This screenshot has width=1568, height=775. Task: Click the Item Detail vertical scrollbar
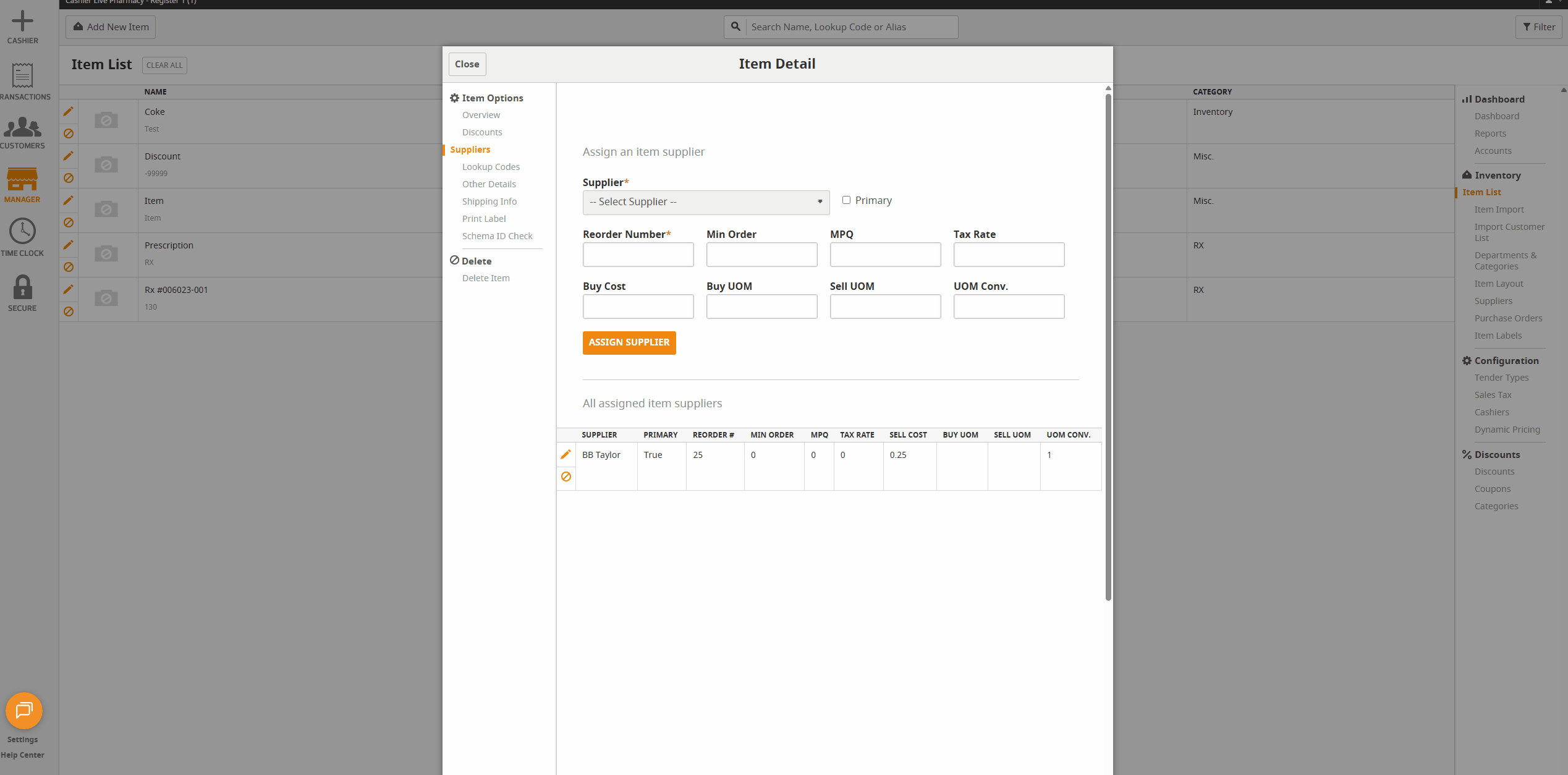pos(1108,346)
